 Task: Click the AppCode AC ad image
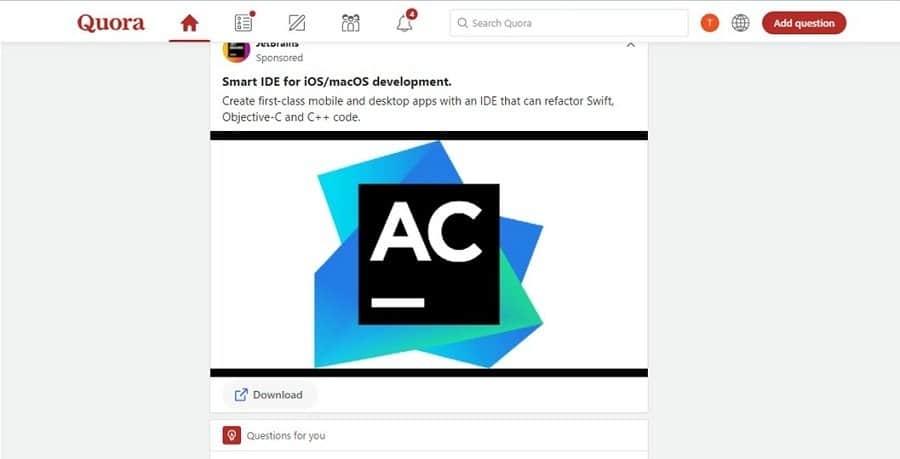pyautogui.click(x=429, y=254)
